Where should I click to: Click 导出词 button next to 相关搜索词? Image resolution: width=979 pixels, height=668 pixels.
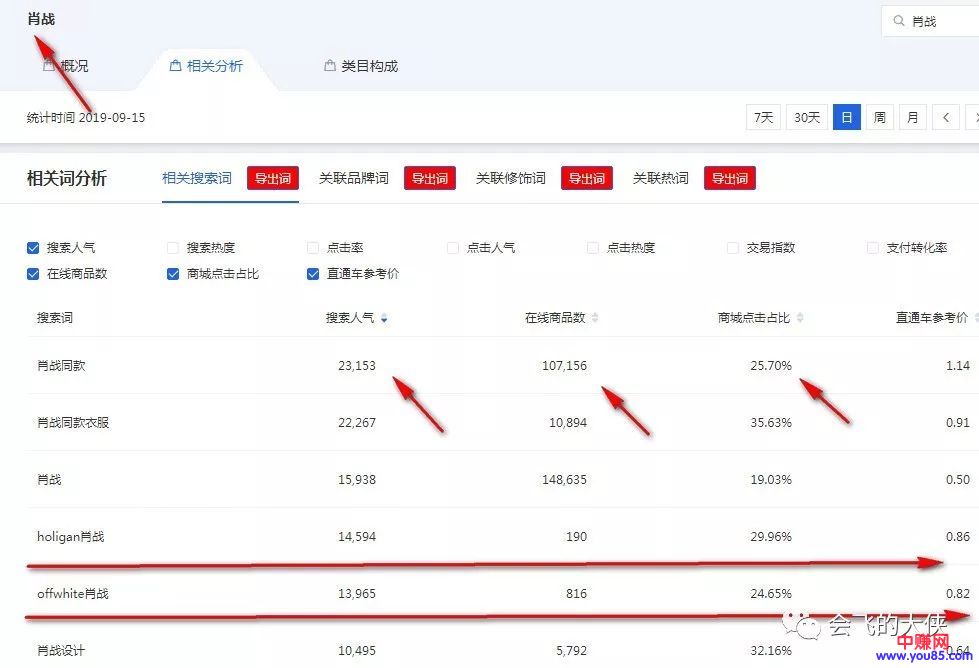pyautogui.click(x=272, y=178)
